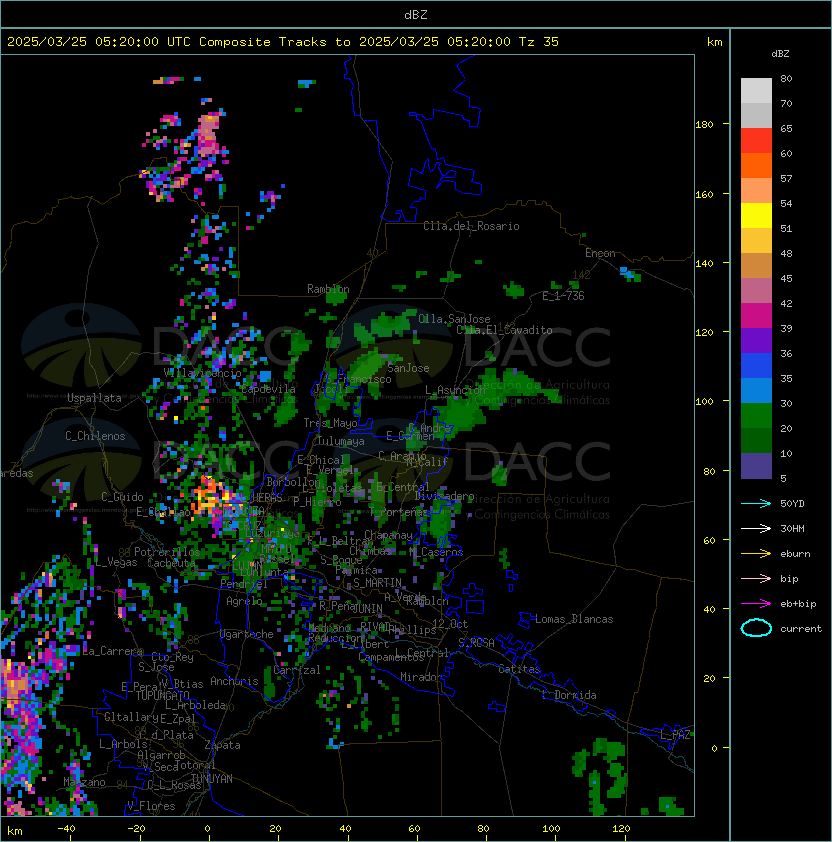Click the dBZ heading above color scale

(780, 54)
